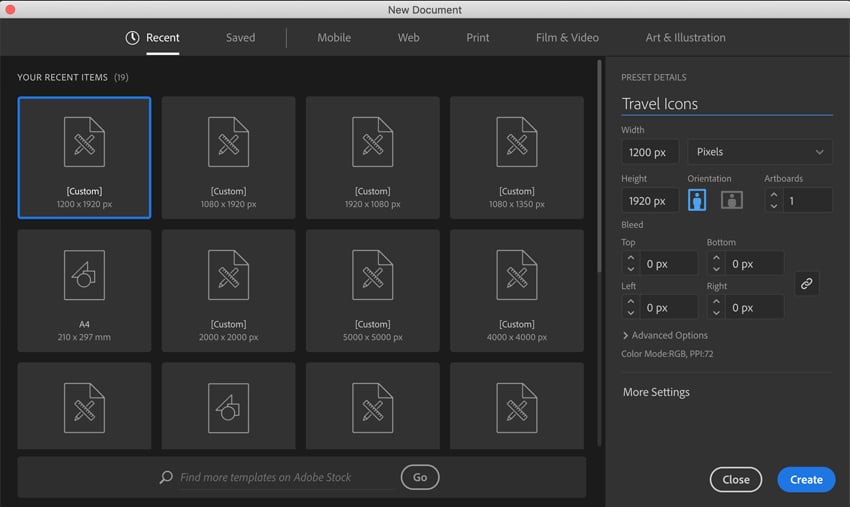Click the Bottom bleed value field

755,264
